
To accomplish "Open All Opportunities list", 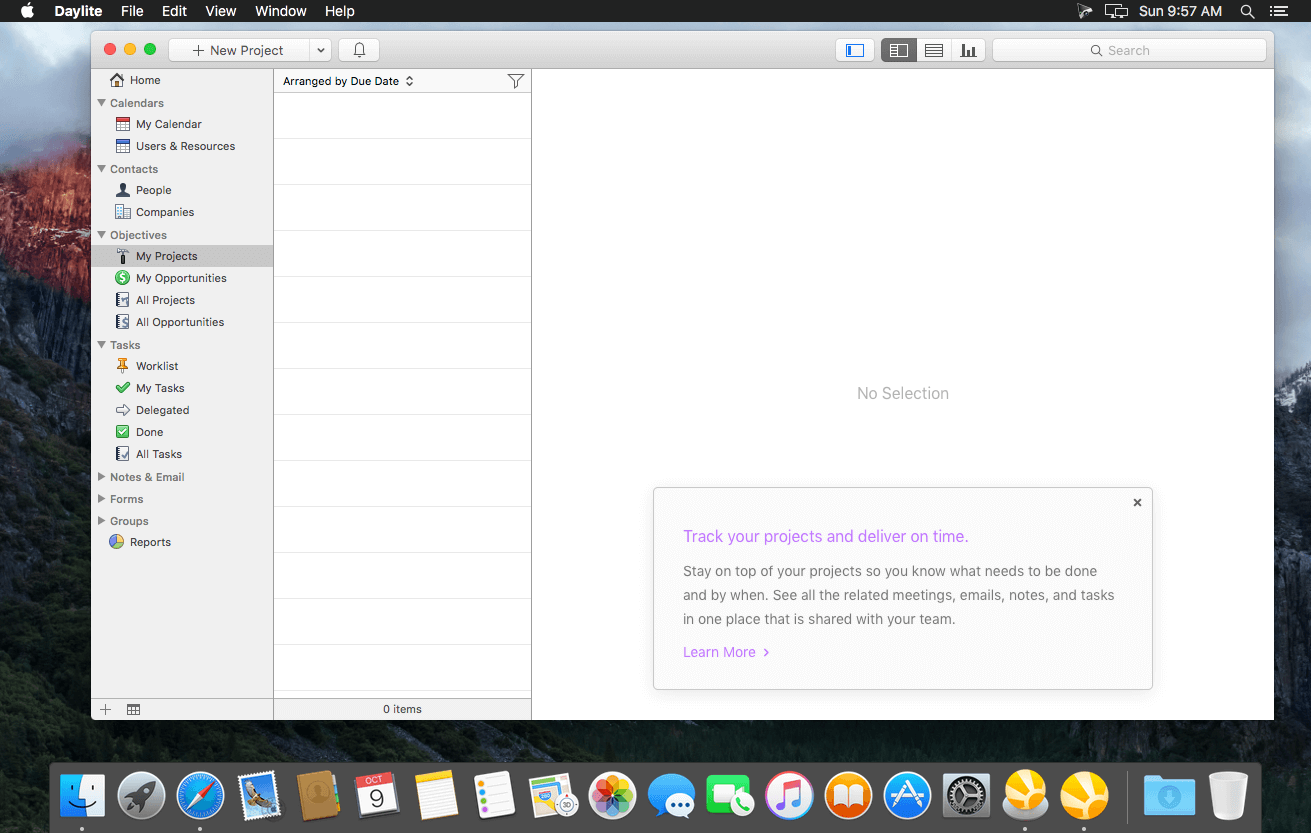I will click(170, 322).
